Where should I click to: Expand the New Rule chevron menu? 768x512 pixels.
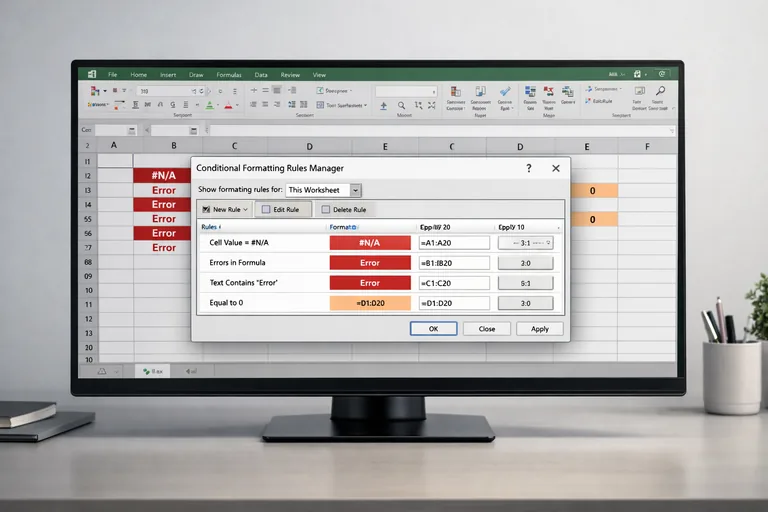(x=245, y=210)
